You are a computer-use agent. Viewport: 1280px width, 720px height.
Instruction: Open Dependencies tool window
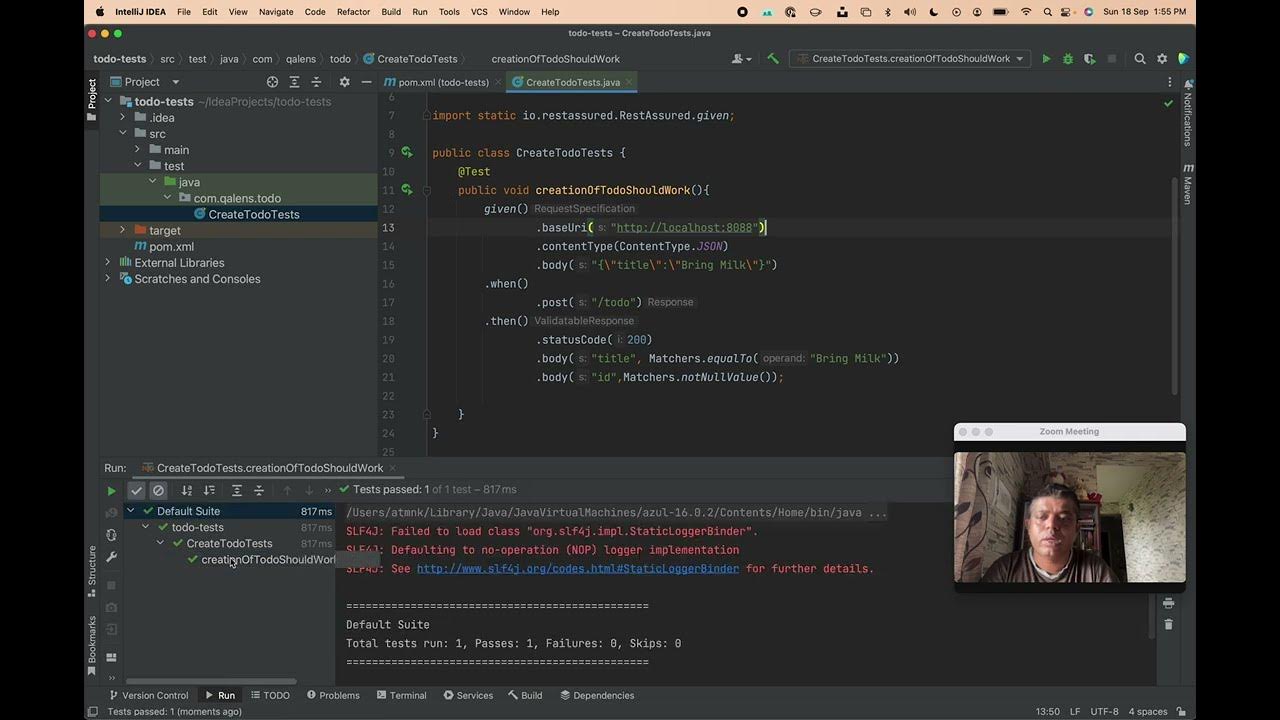[x=597, y=695]
